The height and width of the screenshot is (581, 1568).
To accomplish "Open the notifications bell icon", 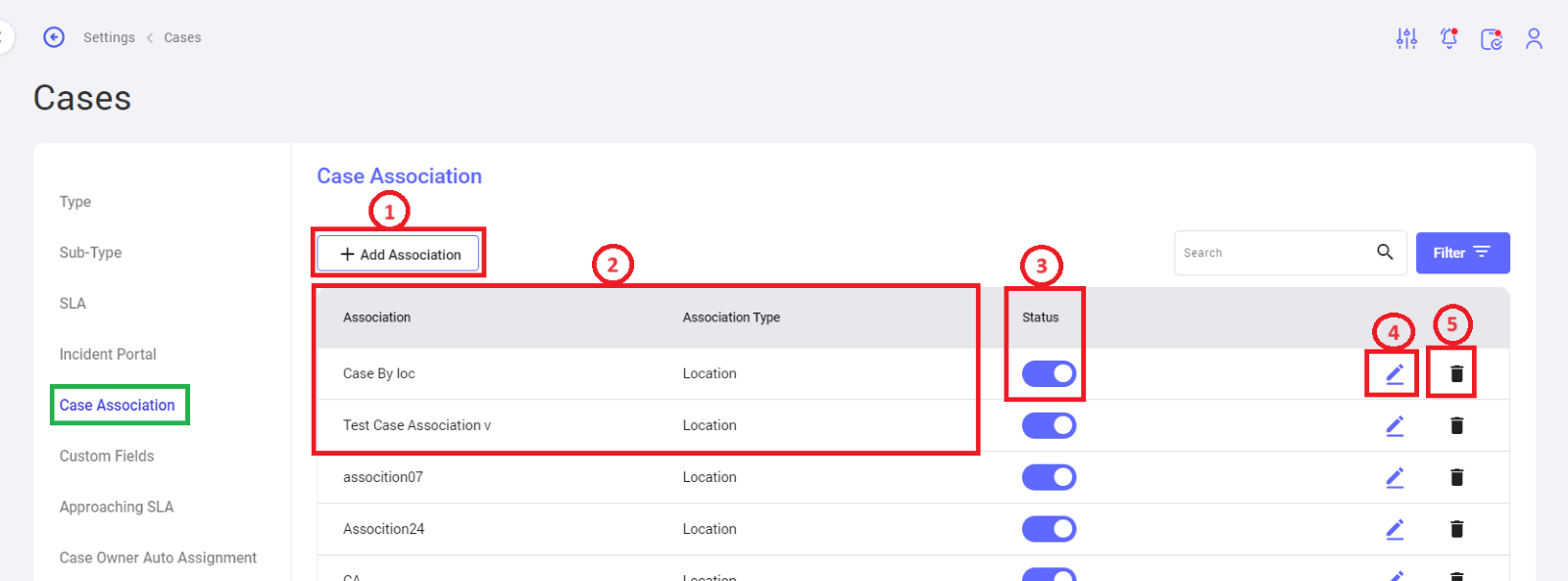I will 1448,38.
